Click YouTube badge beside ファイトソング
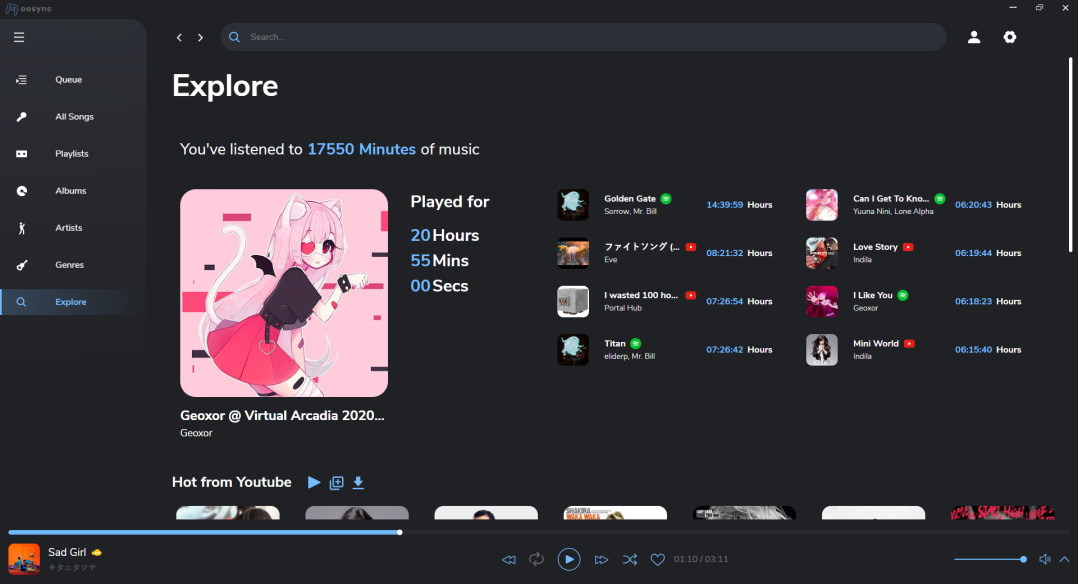 tap(691, 247)
